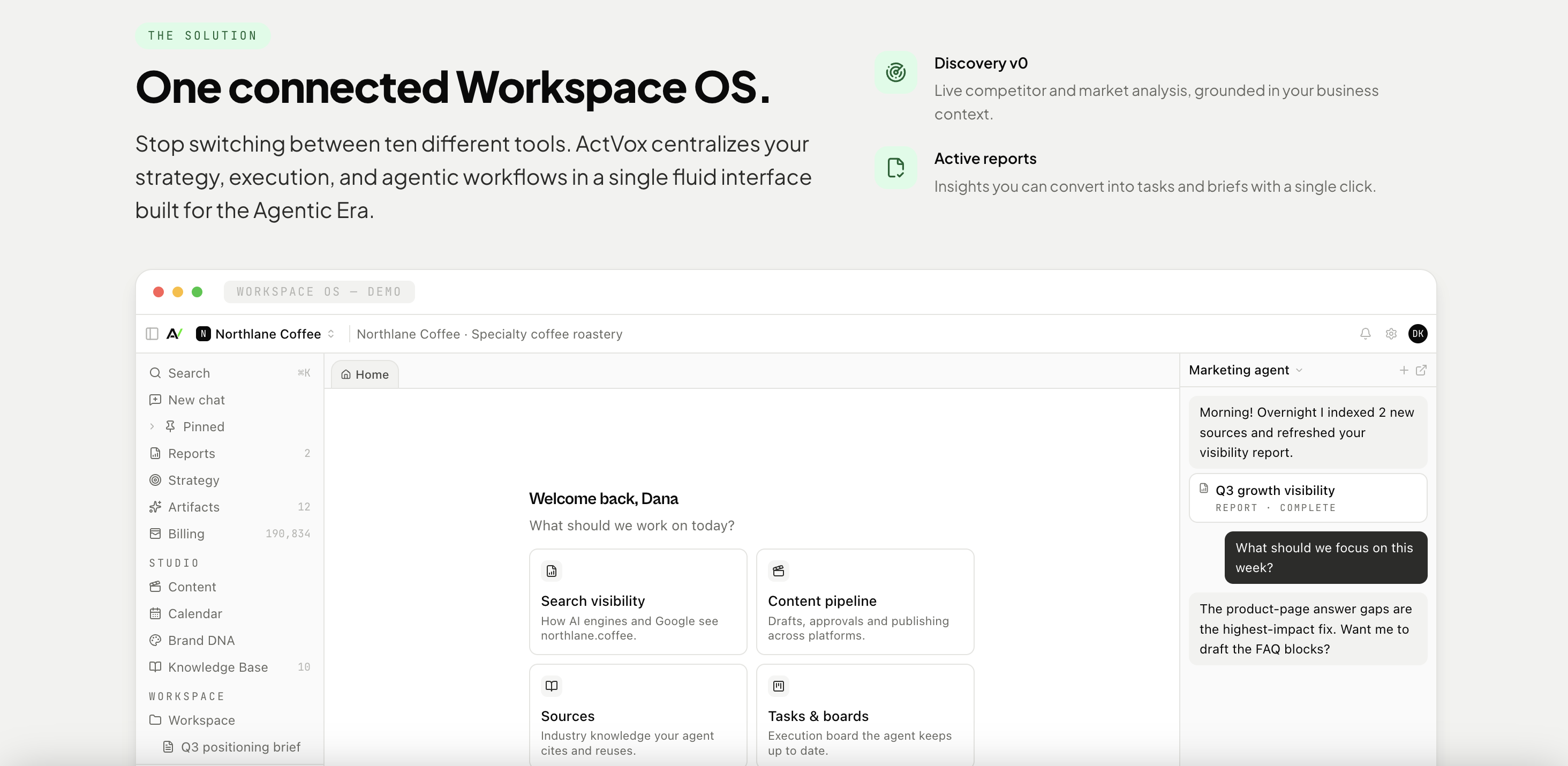Toggle the sidebar panel icon
Image resolution: width=1568 pixels, height=766 pixels.
coord(152,334)
